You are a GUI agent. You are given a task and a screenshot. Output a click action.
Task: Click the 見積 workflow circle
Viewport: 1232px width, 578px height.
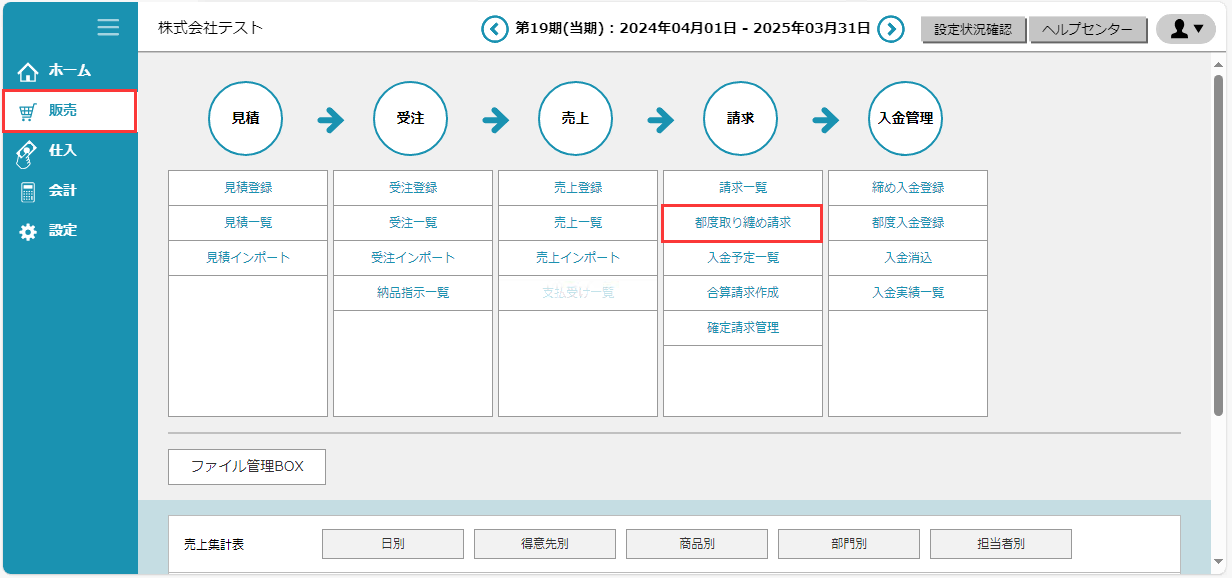(x=245, y=118)
